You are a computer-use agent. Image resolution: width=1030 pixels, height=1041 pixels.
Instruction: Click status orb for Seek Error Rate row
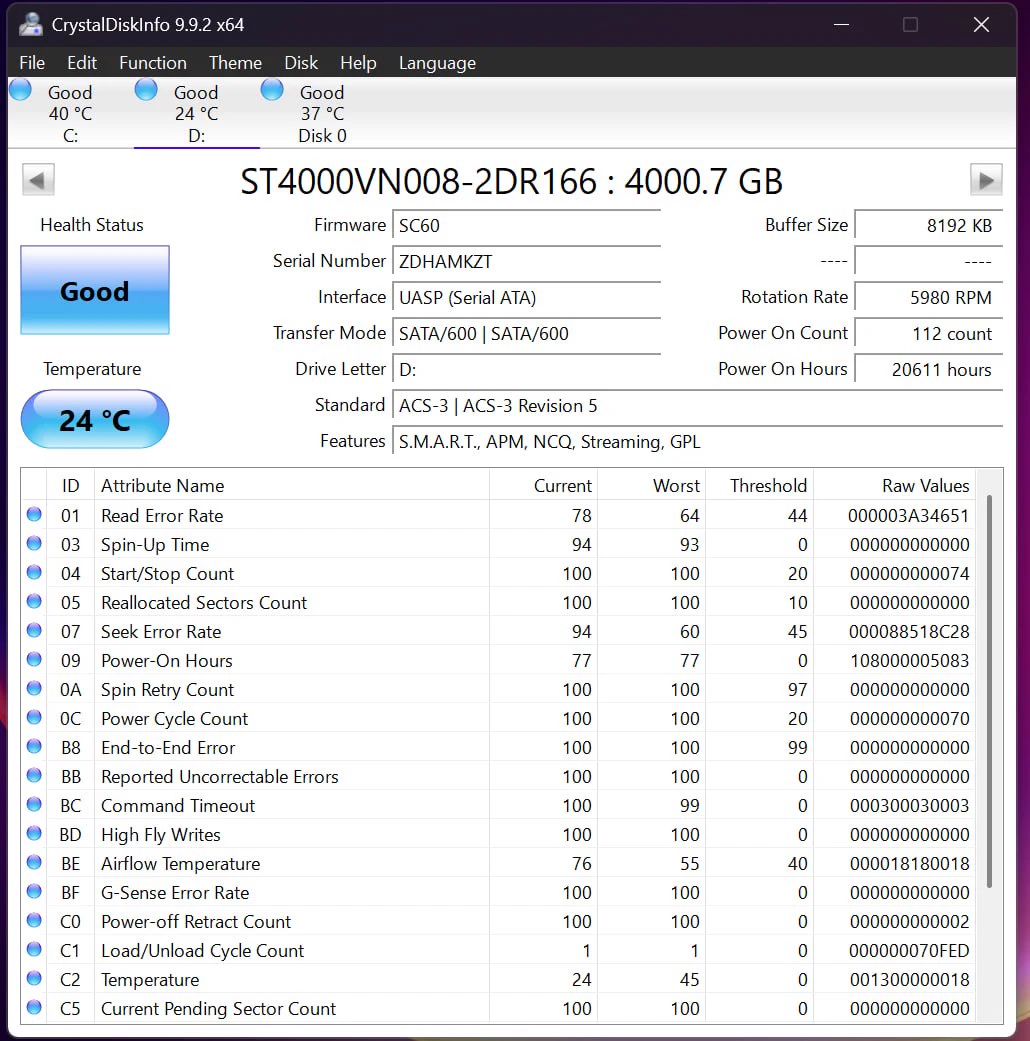coord(34,630)
